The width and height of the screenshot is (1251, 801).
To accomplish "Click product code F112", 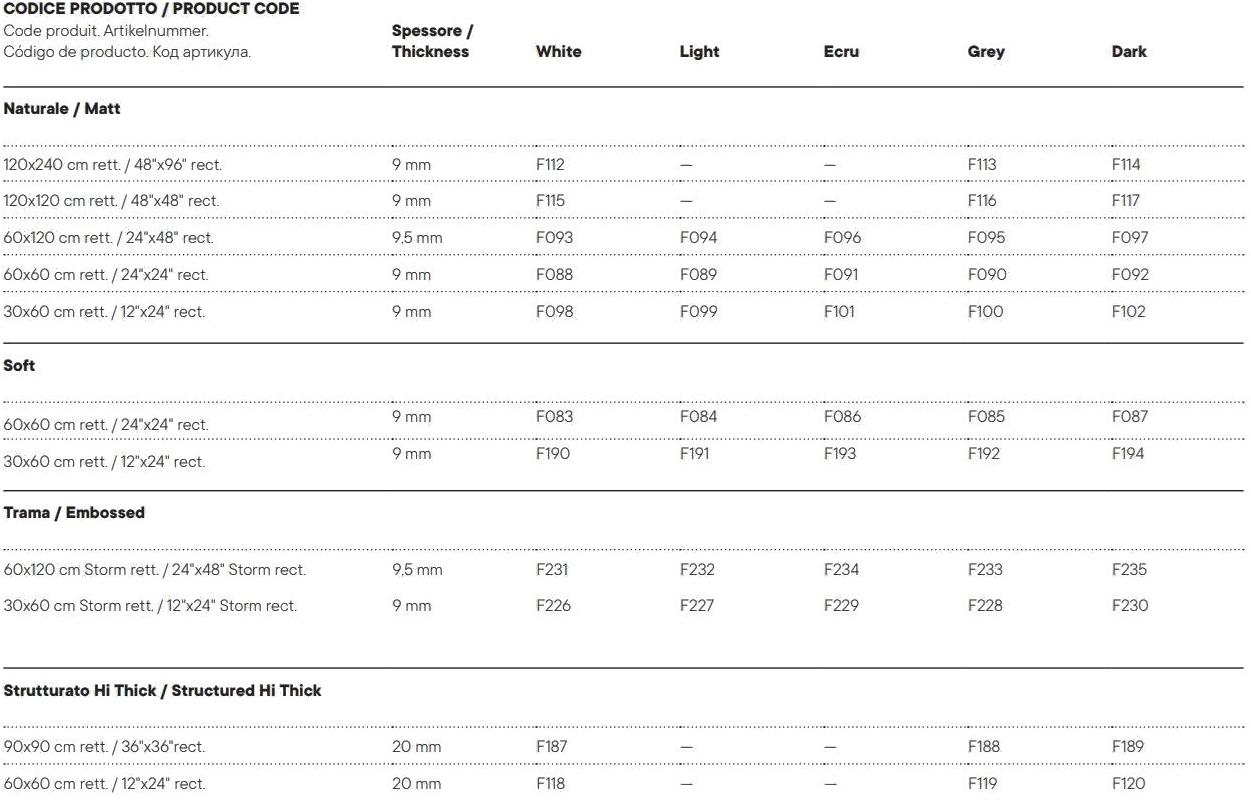I will [551, 164].
